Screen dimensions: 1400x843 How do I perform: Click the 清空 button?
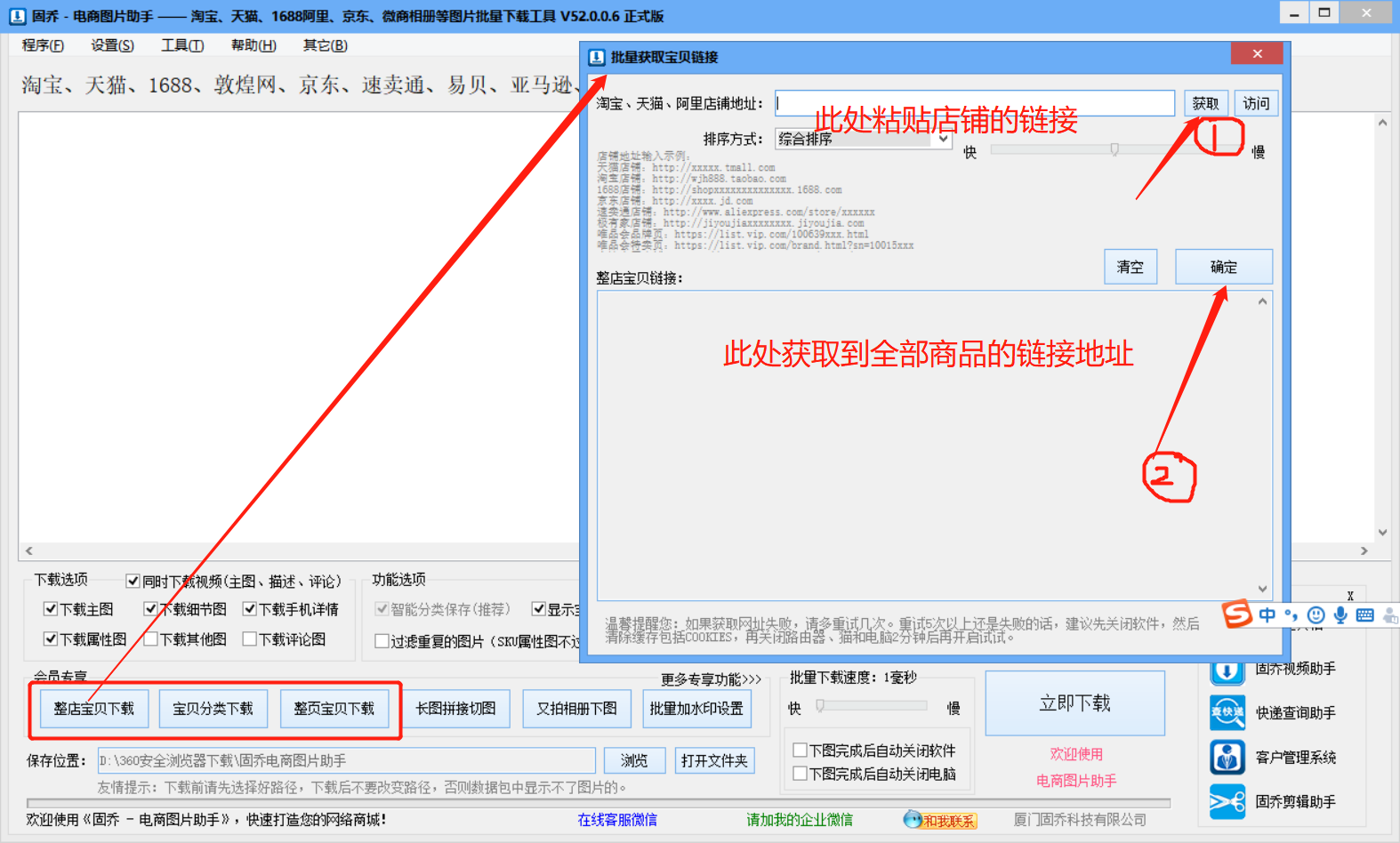tap(1130, 267)
